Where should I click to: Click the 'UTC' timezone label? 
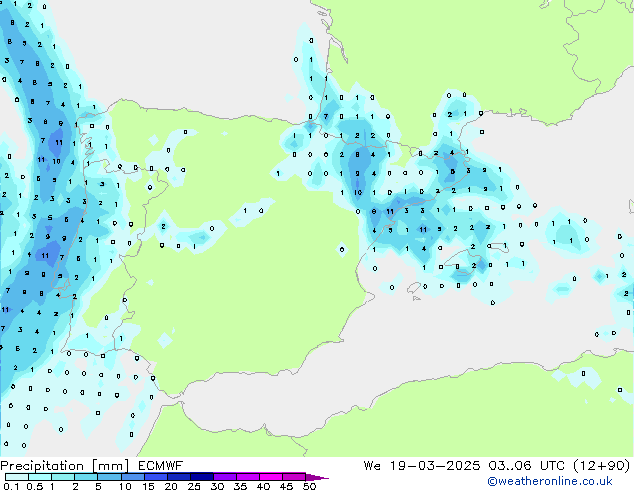552,466
